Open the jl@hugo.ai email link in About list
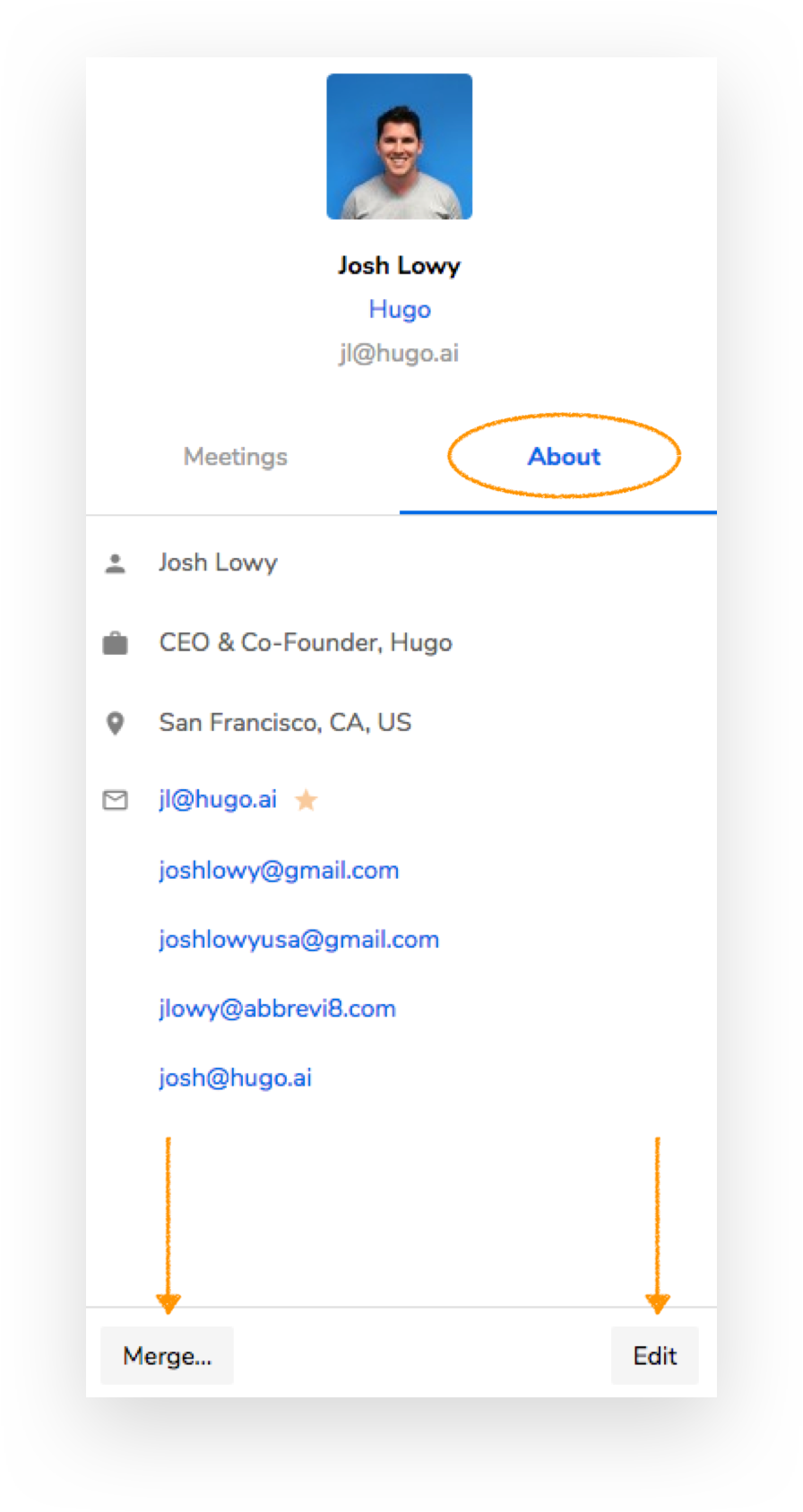 (x=218, y=799)
